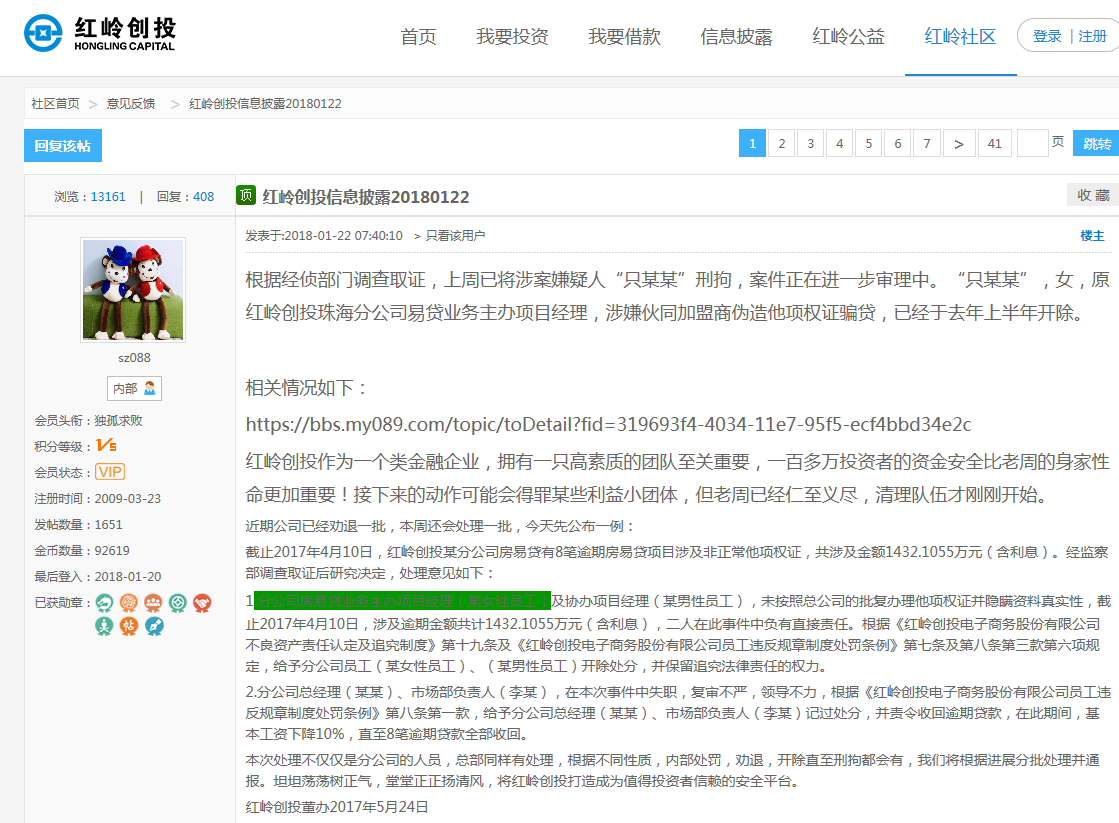This screenshot has height=823, width=1119.
Task: Go to next page with > arrow
Action: pyautogui.click(x=959, y=144)
